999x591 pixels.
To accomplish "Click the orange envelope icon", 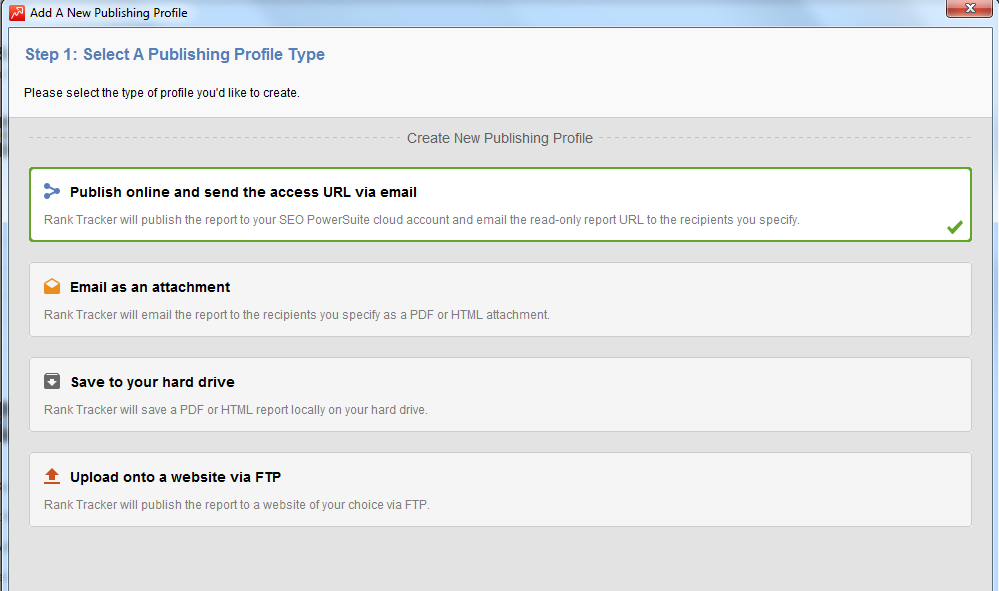I will coord(52,287).
